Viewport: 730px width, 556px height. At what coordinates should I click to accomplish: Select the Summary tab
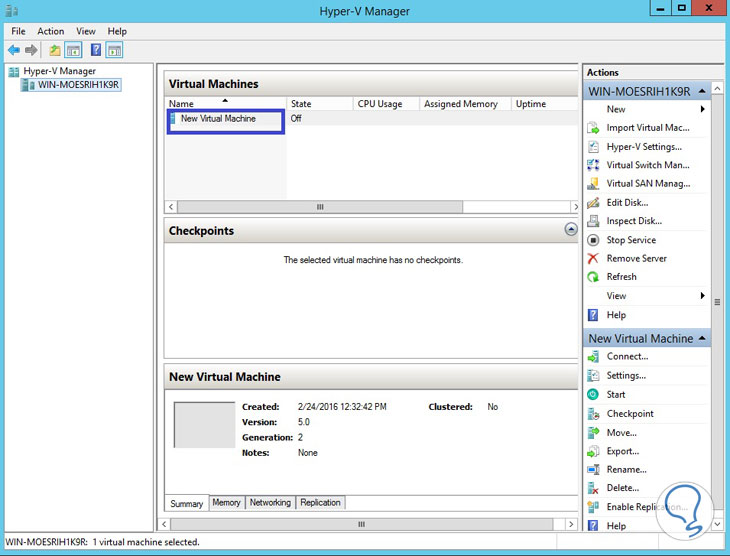(187, 503)
